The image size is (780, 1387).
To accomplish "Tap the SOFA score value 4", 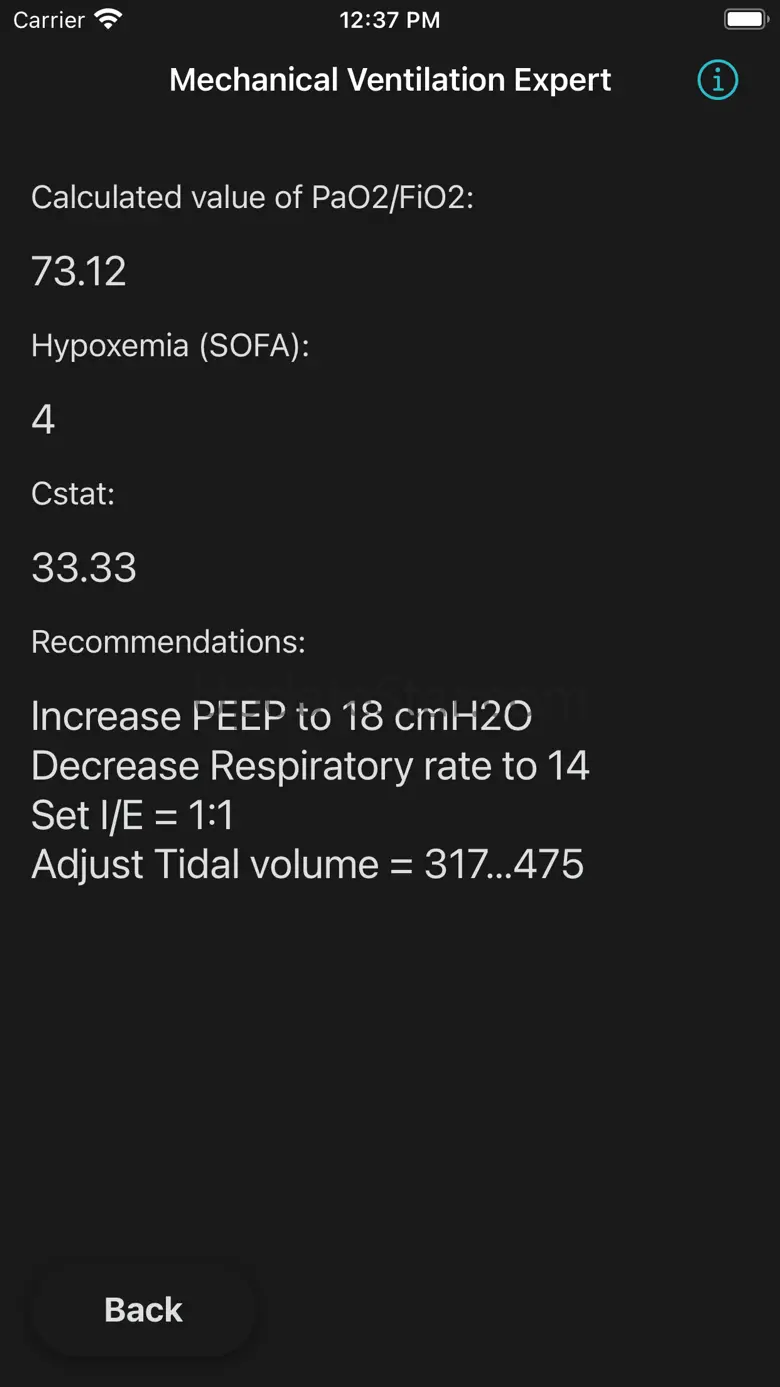I will coord(43,419).
